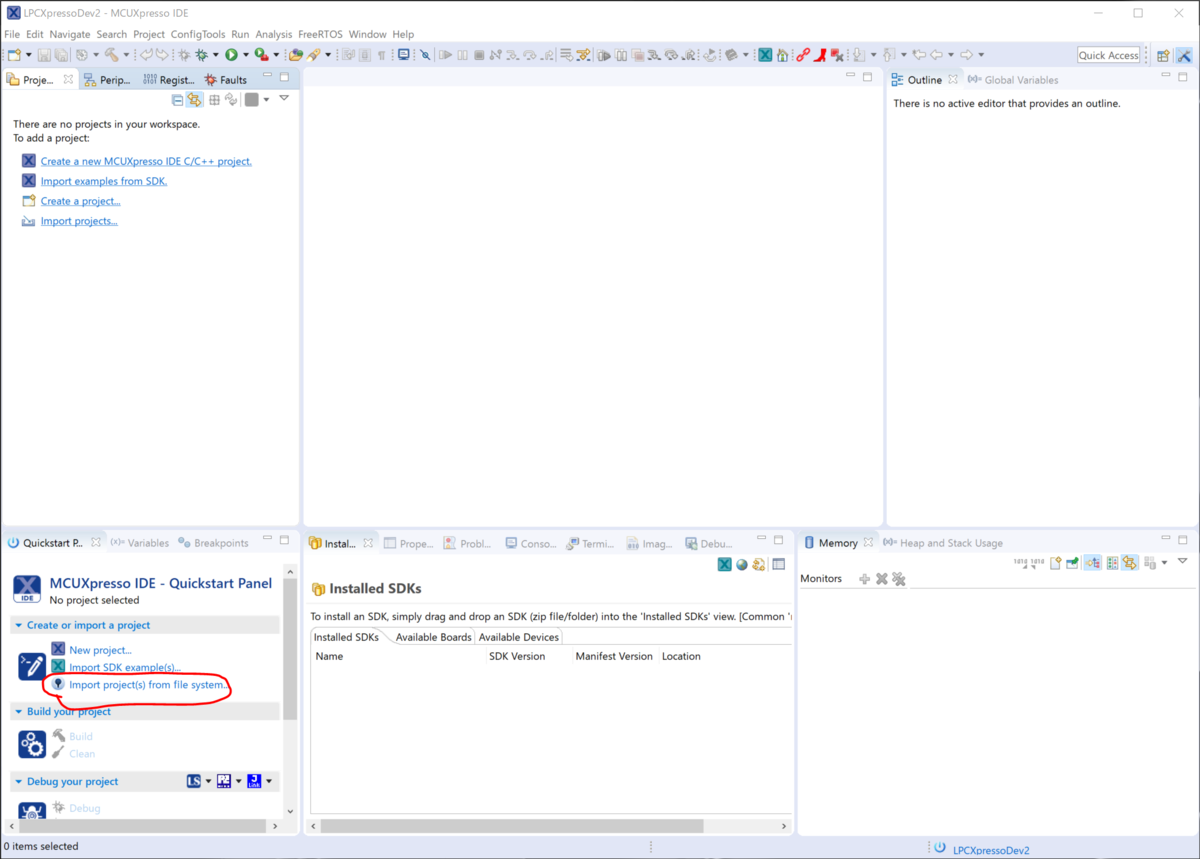Toggle Link with Editor in Project Explorer
The image size is (1200, 859).
[x=194, y=100]
